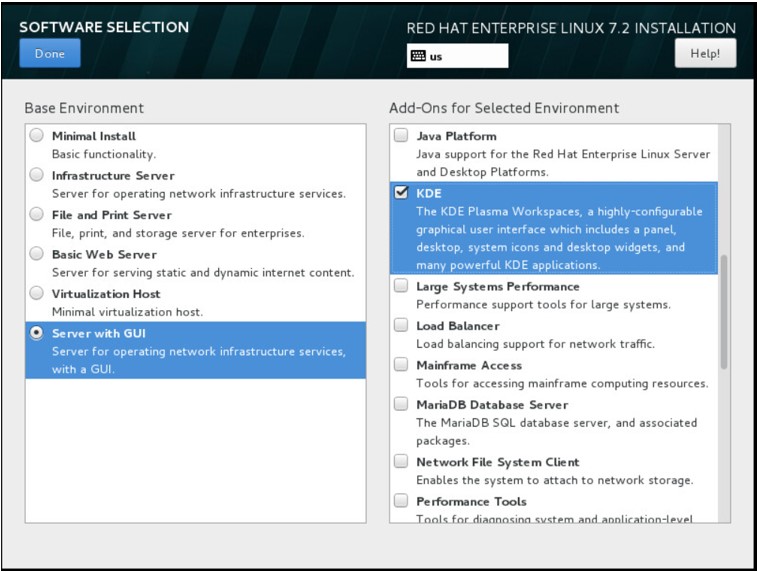
Task: Uncheck the KDE add-on checkbox
Action: pyautogui.click(x=401, y=193)
